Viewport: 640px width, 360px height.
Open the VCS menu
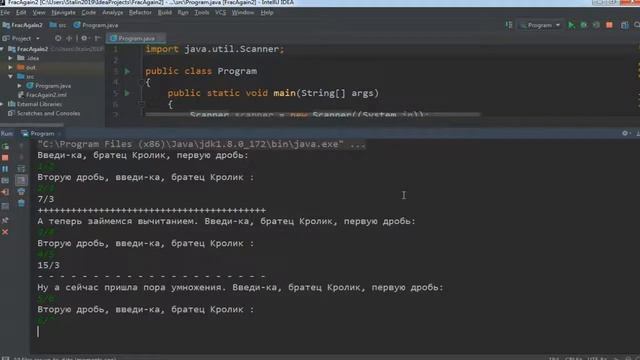(220, 13)
